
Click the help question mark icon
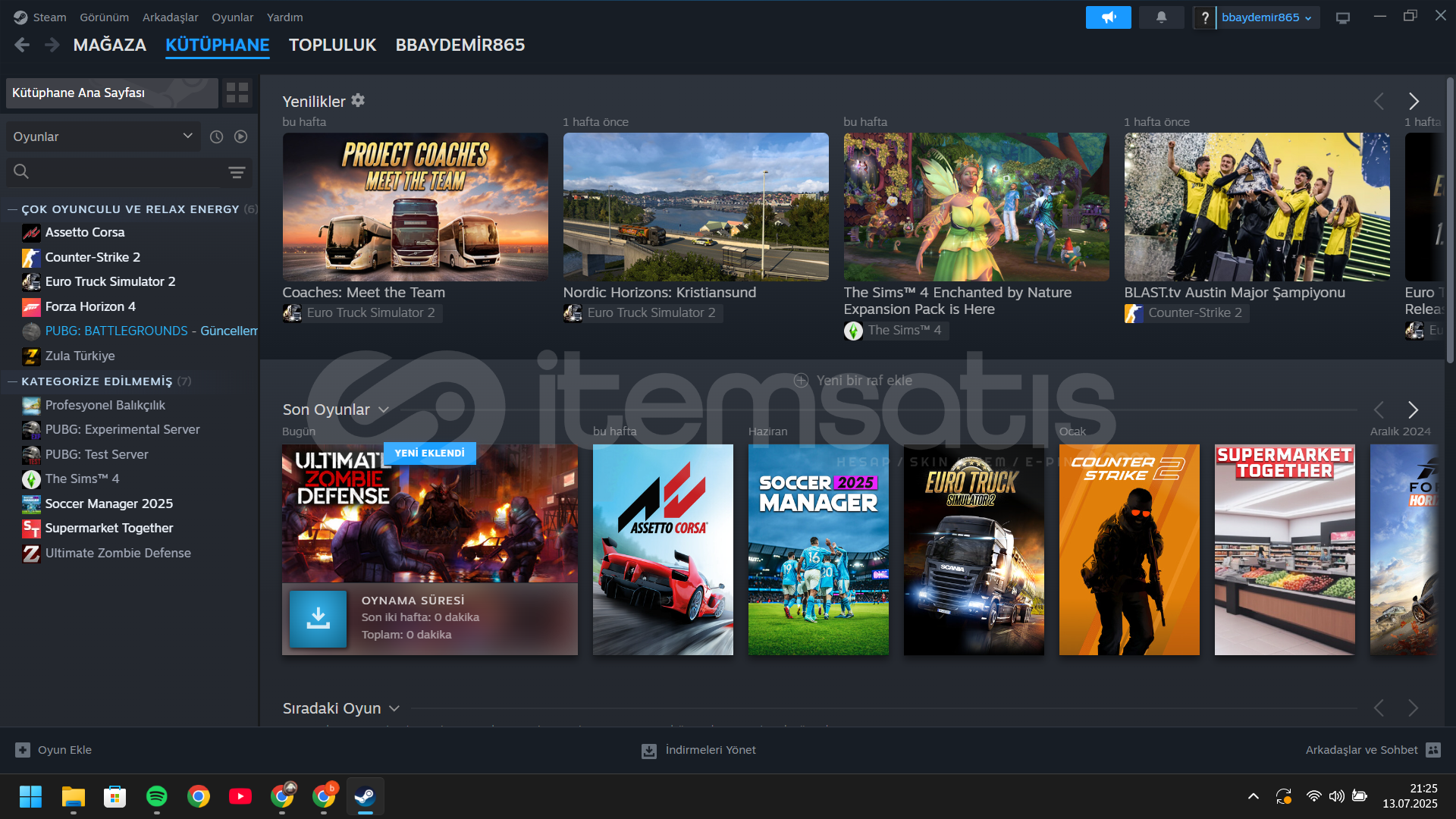1204,17
